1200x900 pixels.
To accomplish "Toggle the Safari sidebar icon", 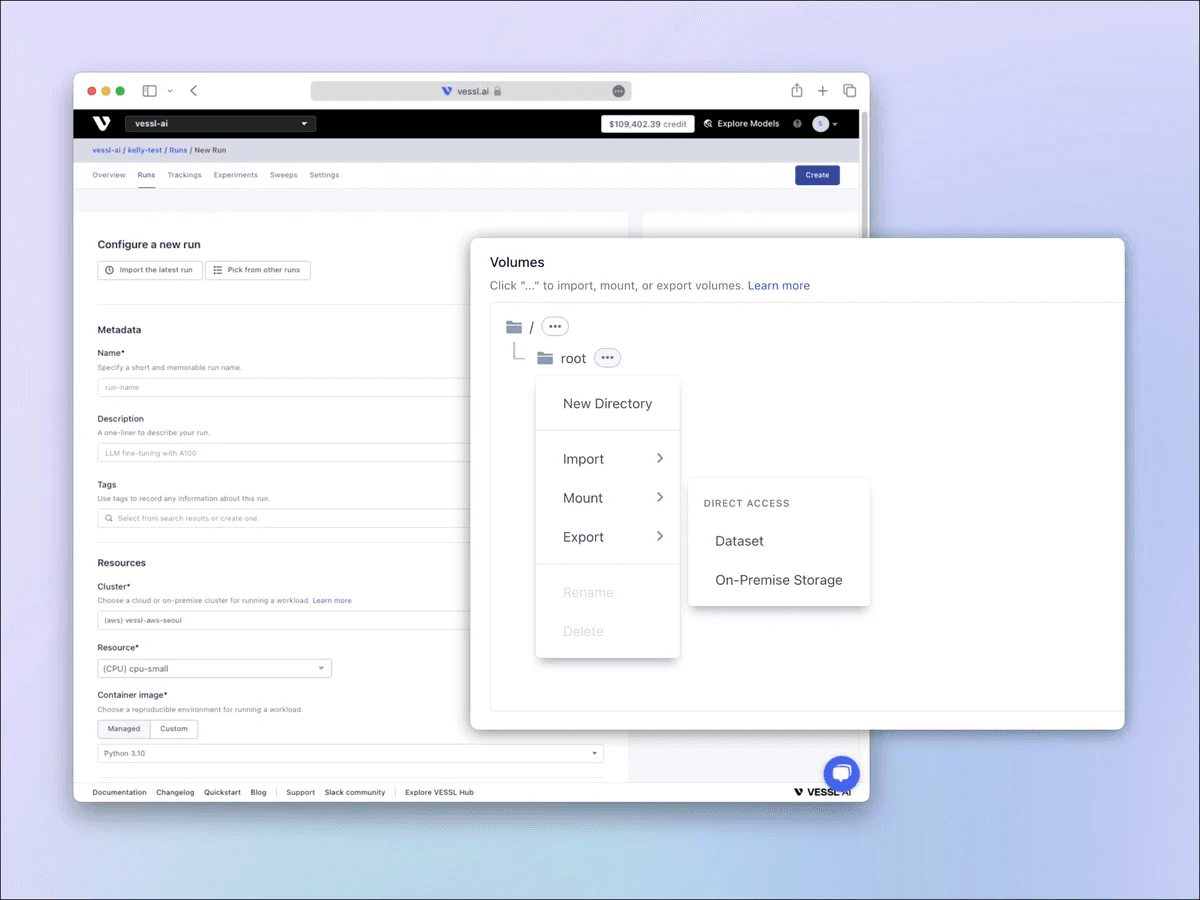I will coord(149,91).
